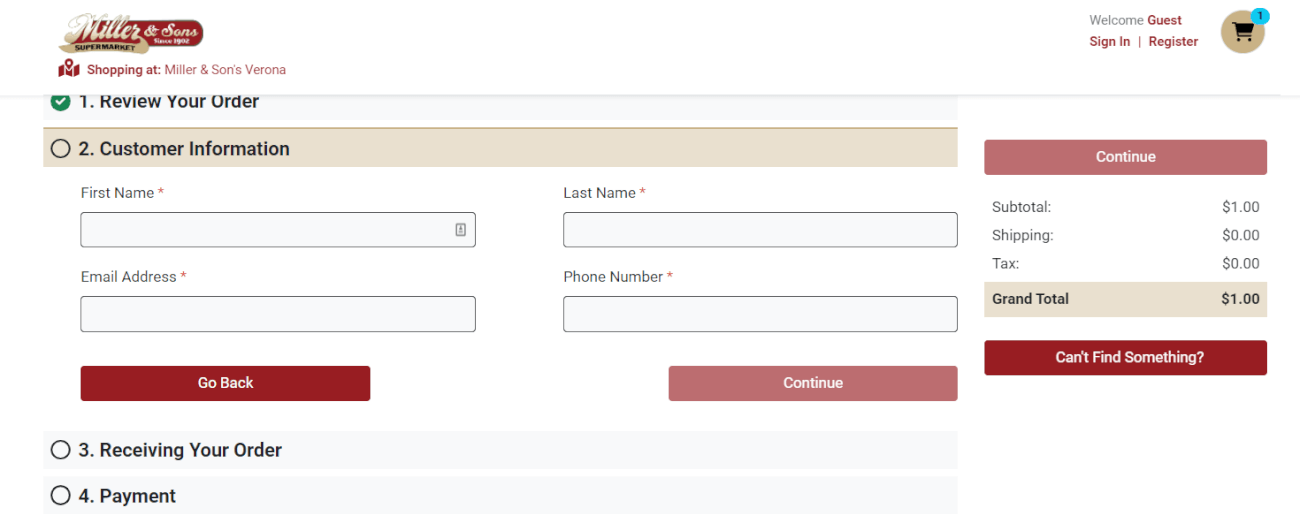Click the autofill icon in First Name field
This screenshot has height=531, width=1300.
461,230
